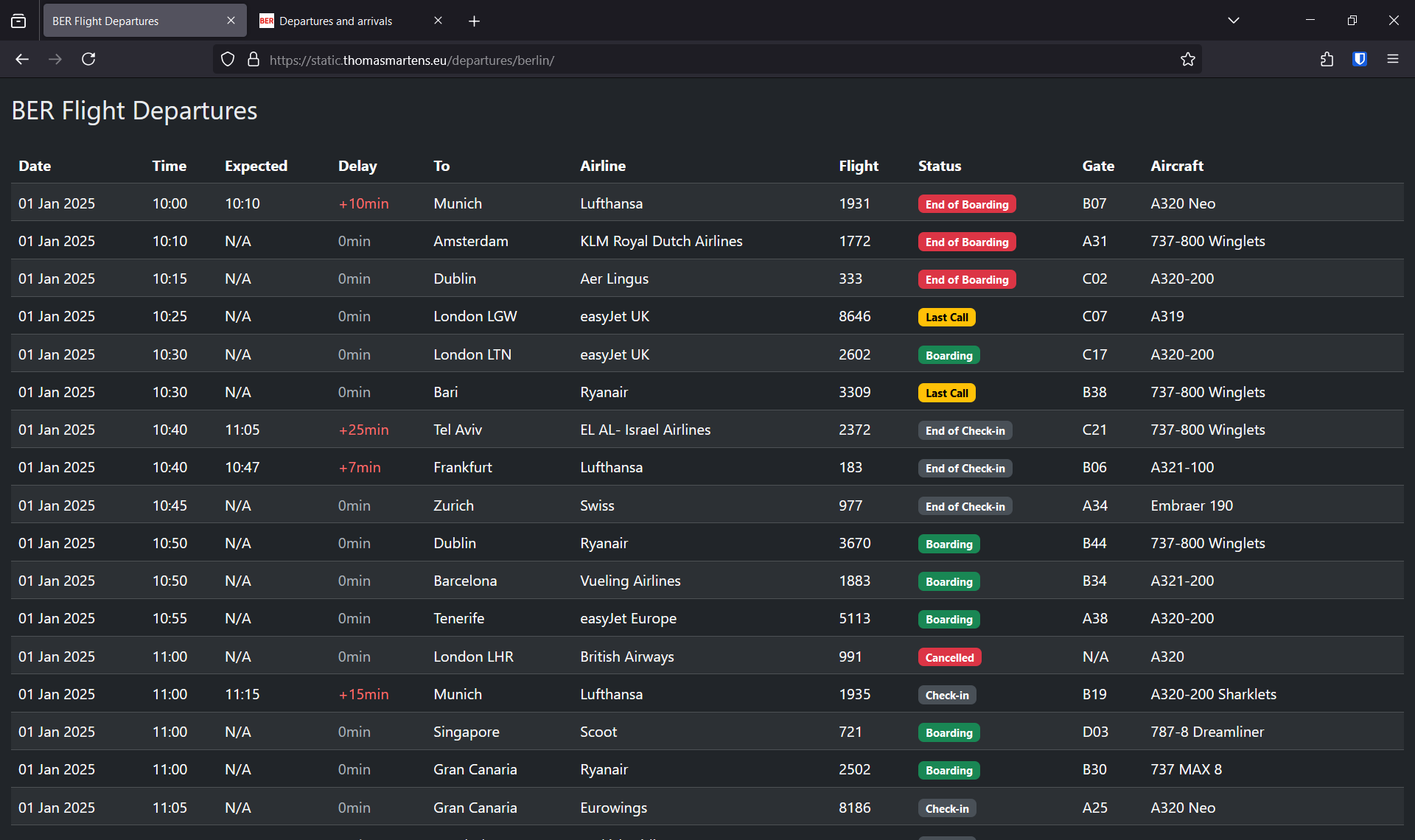1415x840 pixels.
Task: Click the browser back arrow
Action: click(22, 59)
